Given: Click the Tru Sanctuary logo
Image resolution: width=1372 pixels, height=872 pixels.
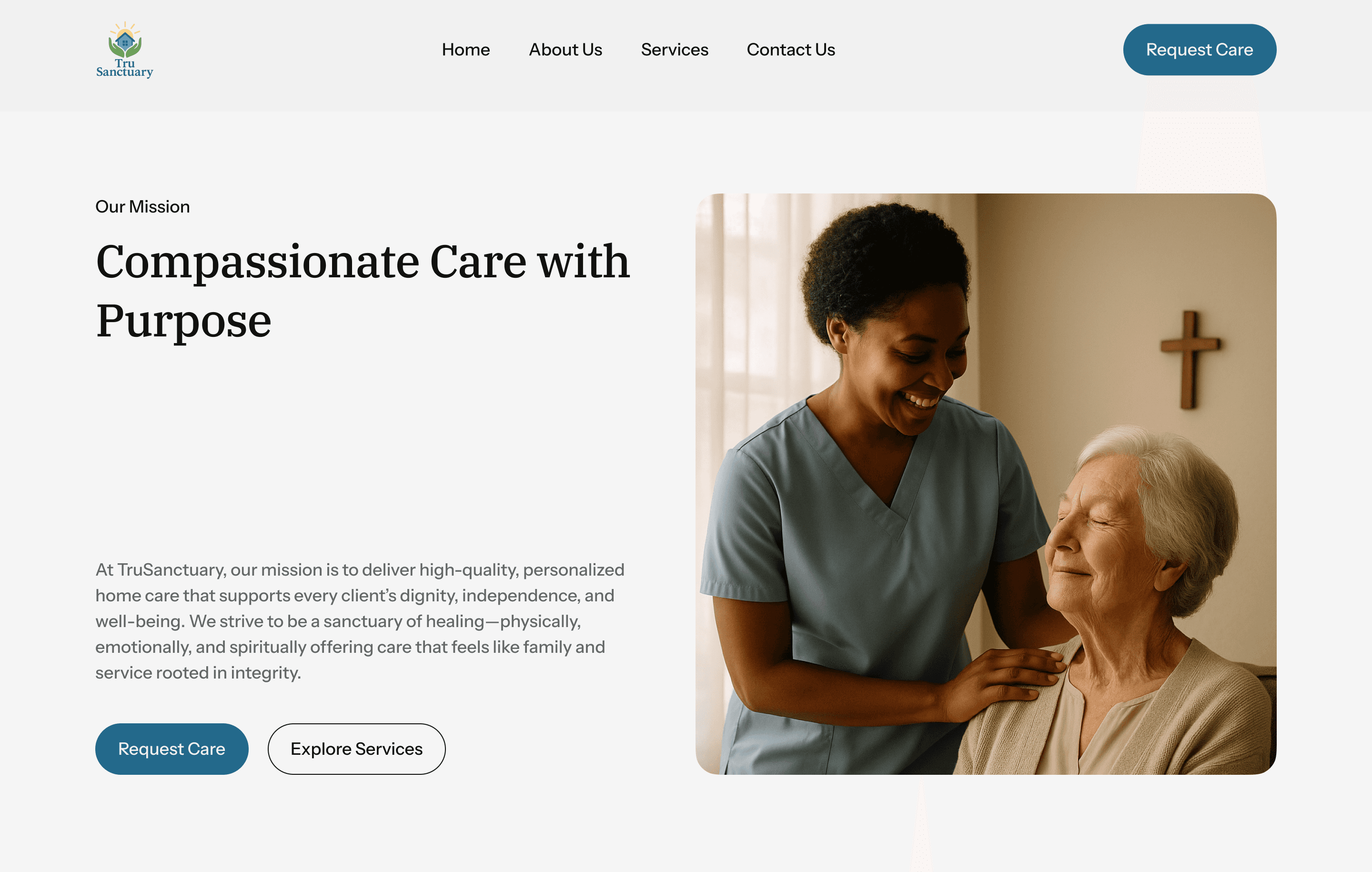Looking at the screenshot, I should [125, 50].
